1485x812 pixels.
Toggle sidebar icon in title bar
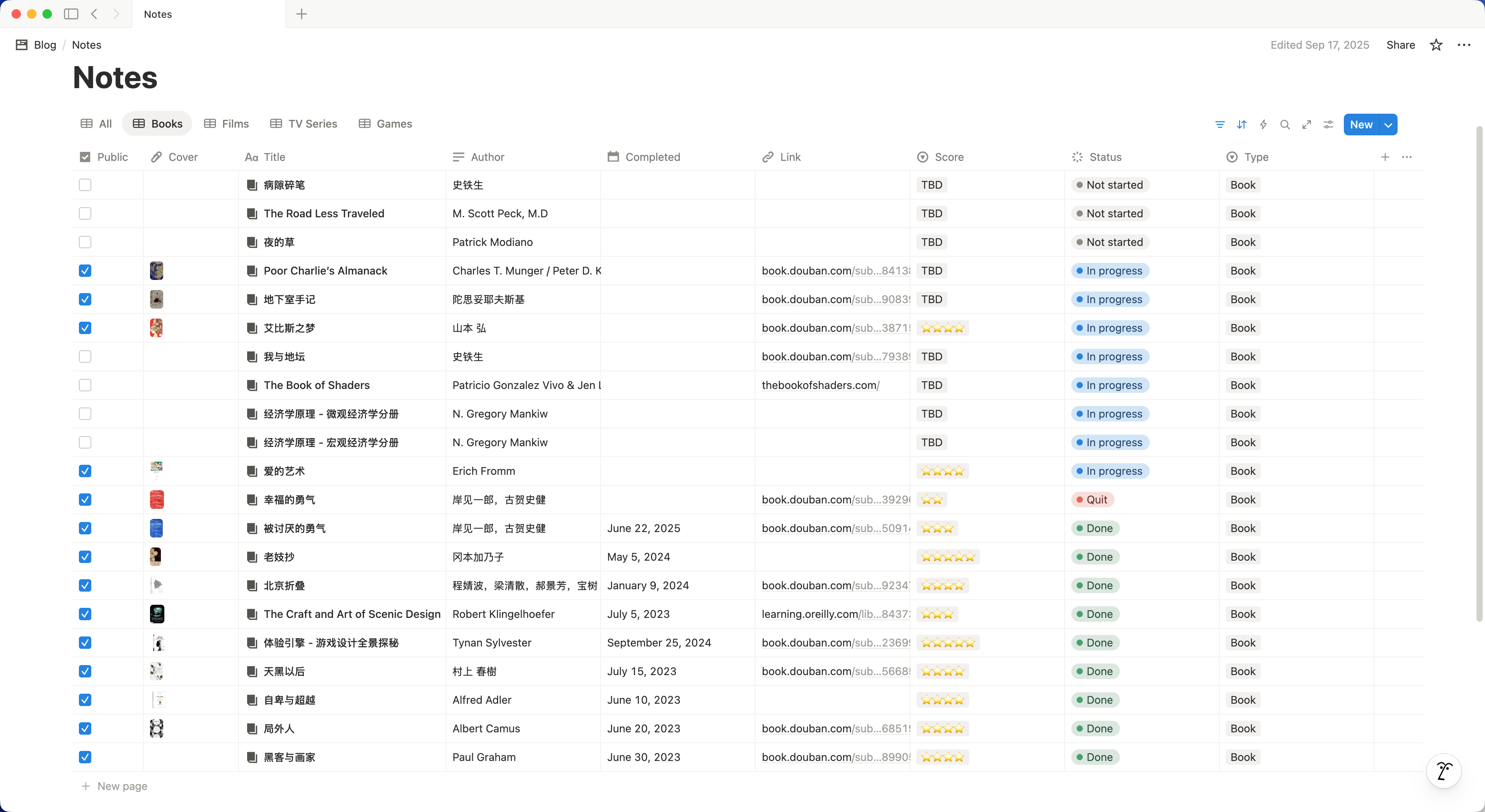[x=71, y=14]
